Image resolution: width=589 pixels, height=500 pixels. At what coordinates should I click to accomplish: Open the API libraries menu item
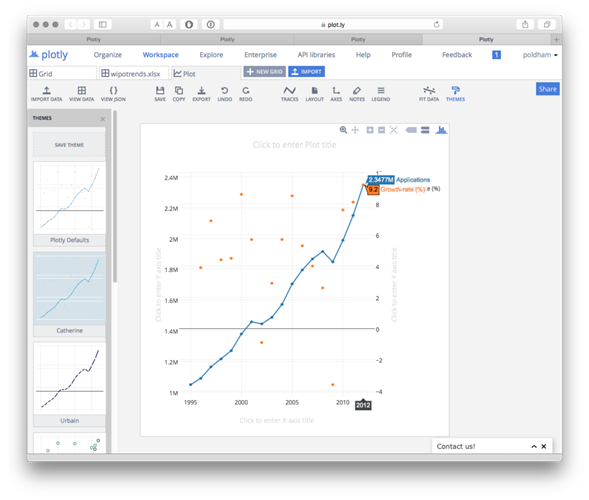tap(316, 55)
